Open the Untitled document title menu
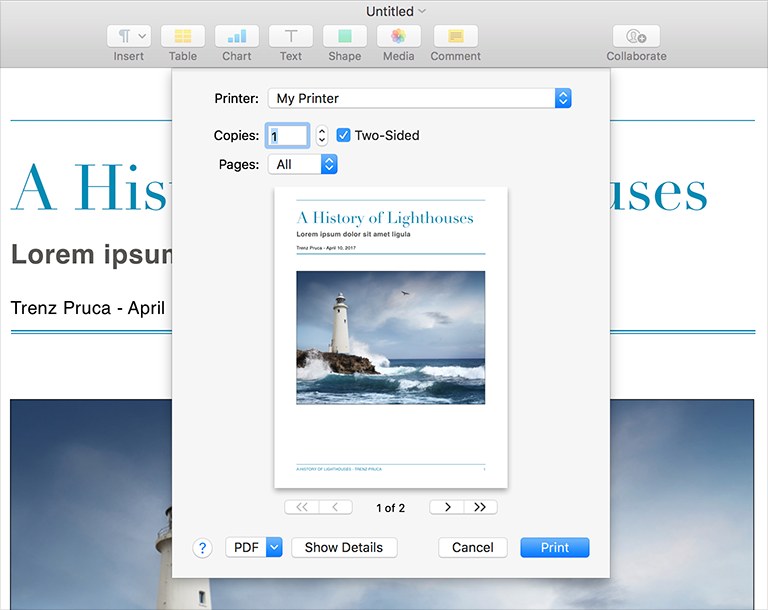768x610 pixels. tap(396, 11)
